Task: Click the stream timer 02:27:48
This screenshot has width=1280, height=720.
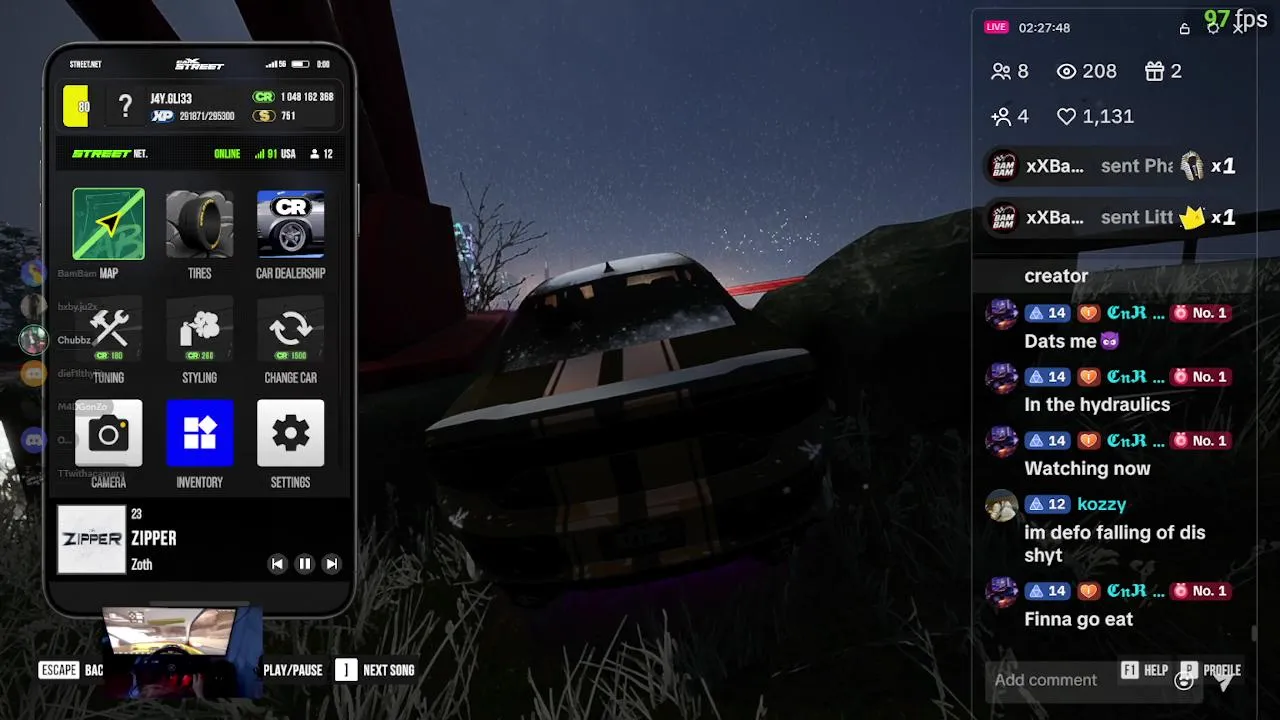Action: (1044, 28)
